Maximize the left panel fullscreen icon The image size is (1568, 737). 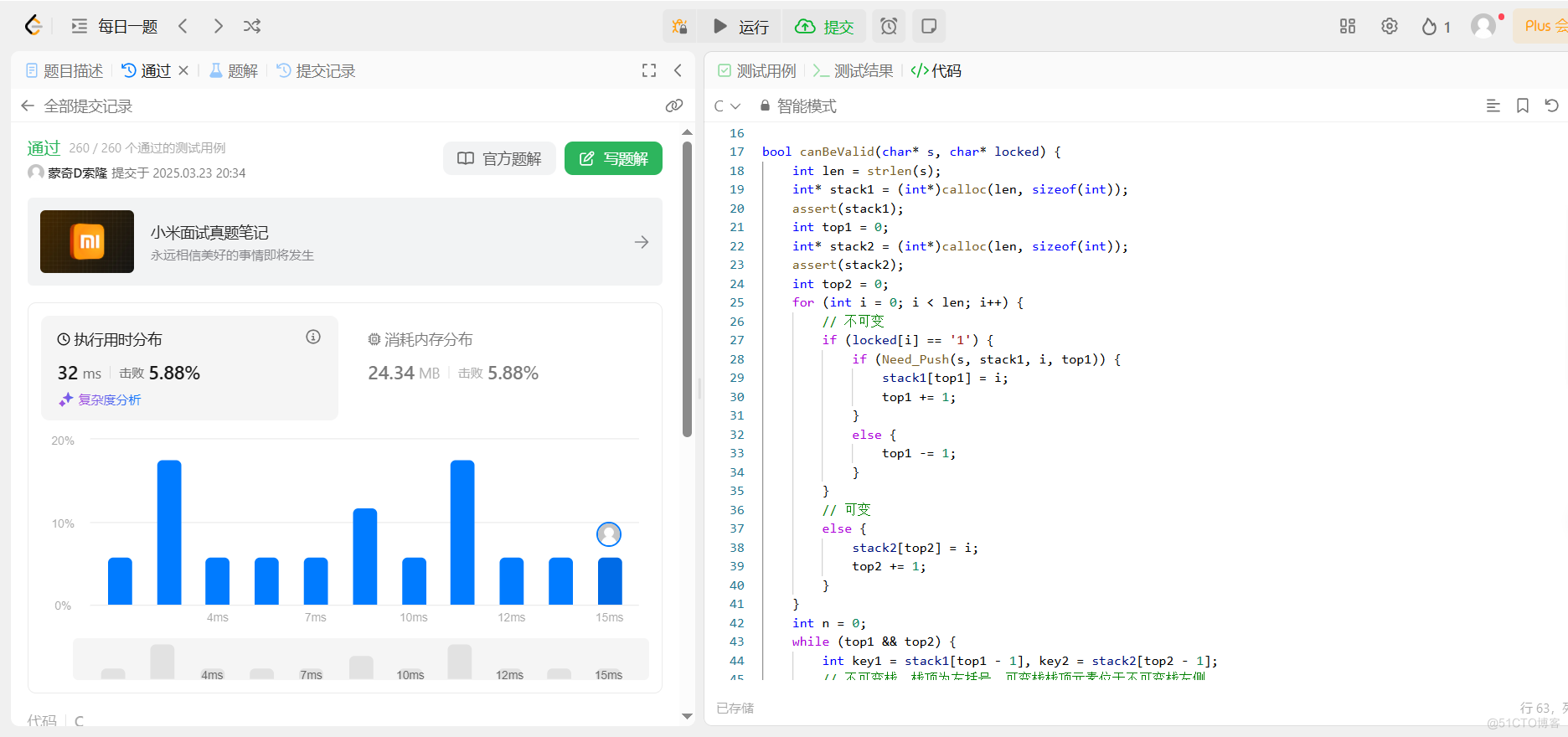(x=649, y=70)
